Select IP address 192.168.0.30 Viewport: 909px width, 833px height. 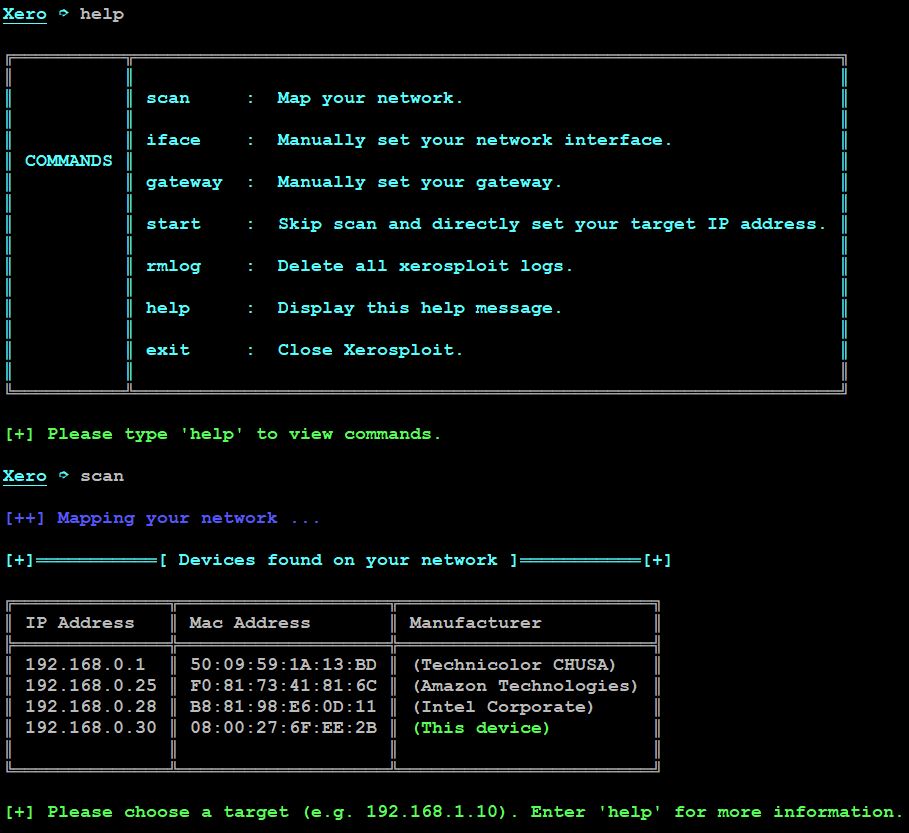91,727
